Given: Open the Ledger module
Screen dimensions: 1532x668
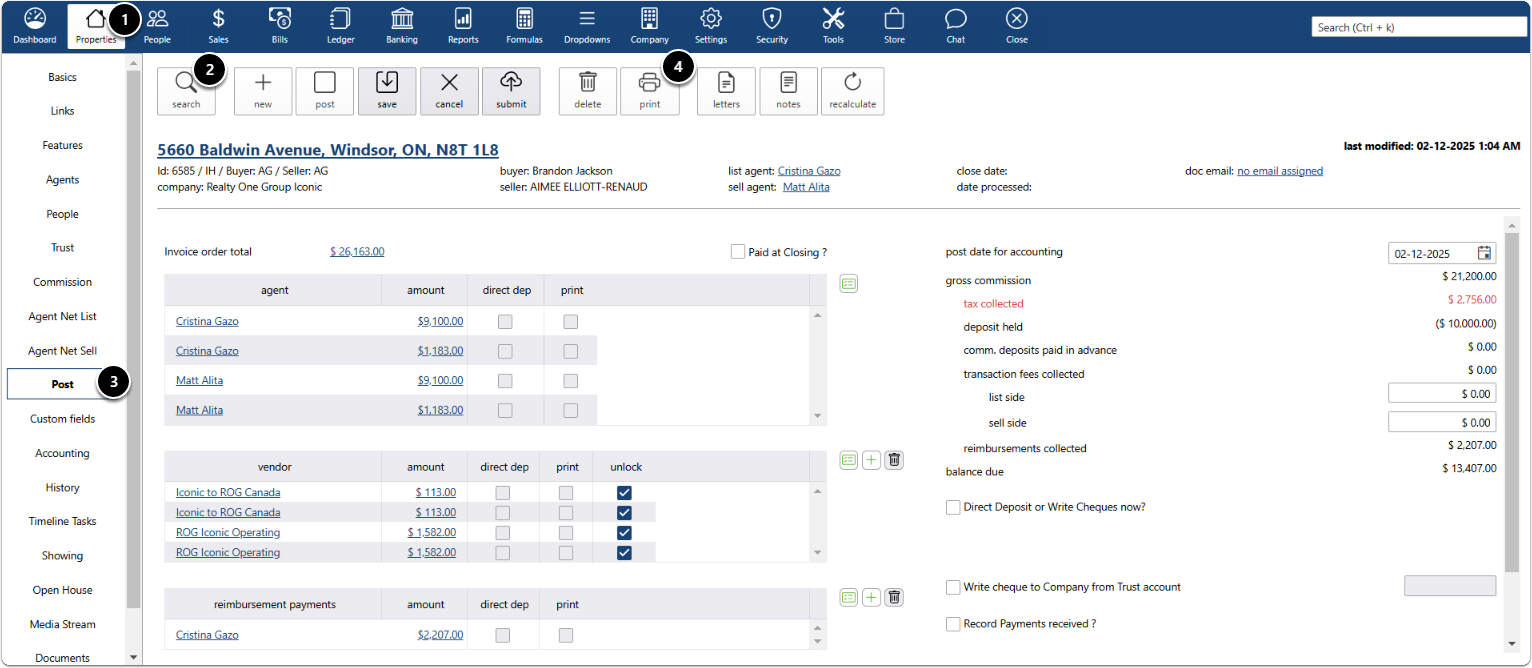Looking at the screenshot, I should tap(340, 26).
